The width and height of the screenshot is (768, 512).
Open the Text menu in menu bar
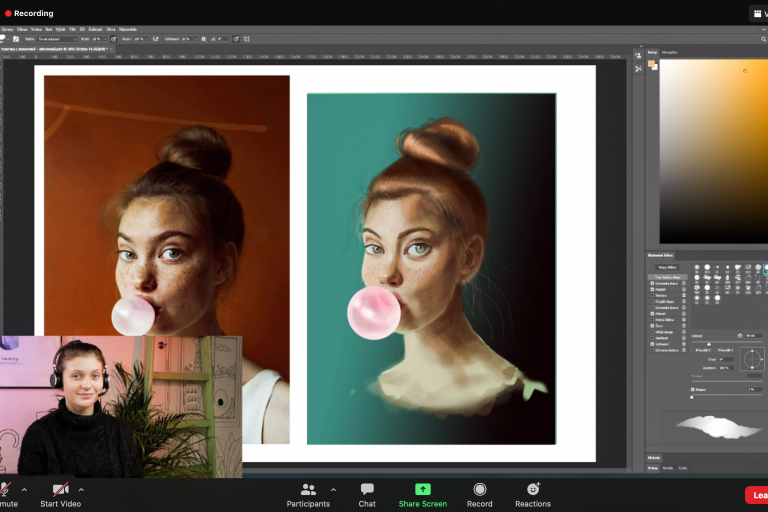click(x=51, y=29)
